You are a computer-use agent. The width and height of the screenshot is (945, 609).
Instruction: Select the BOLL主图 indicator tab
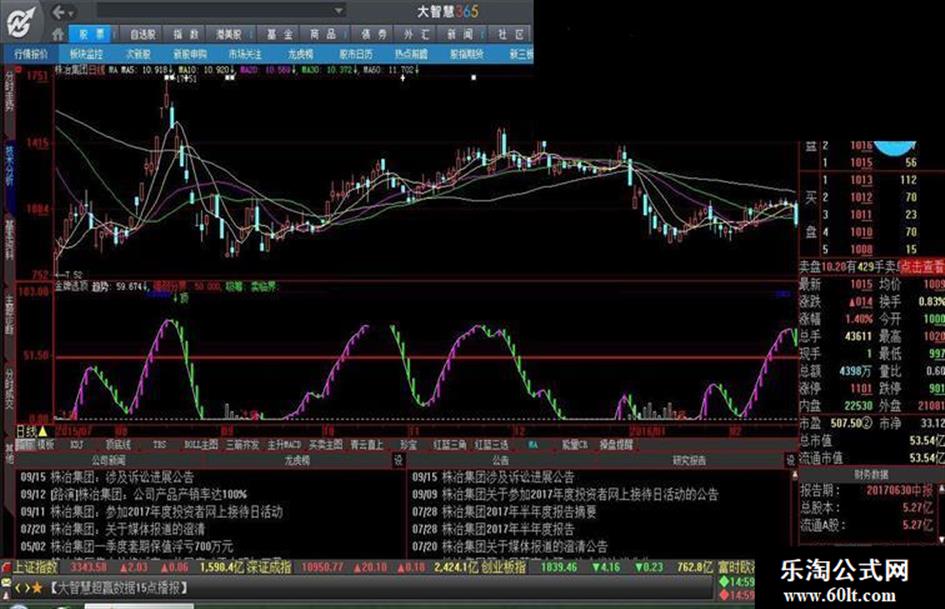201,445
